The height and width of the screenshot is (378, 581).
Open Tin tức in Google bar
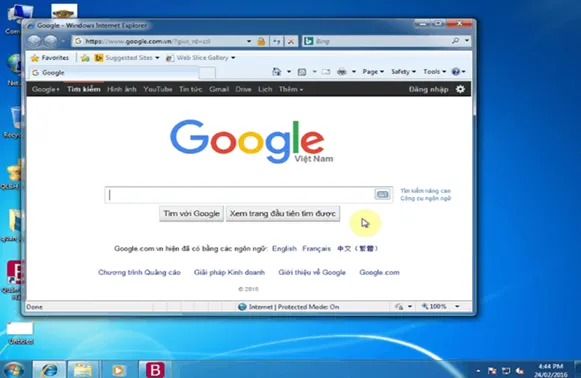point(190,89)
